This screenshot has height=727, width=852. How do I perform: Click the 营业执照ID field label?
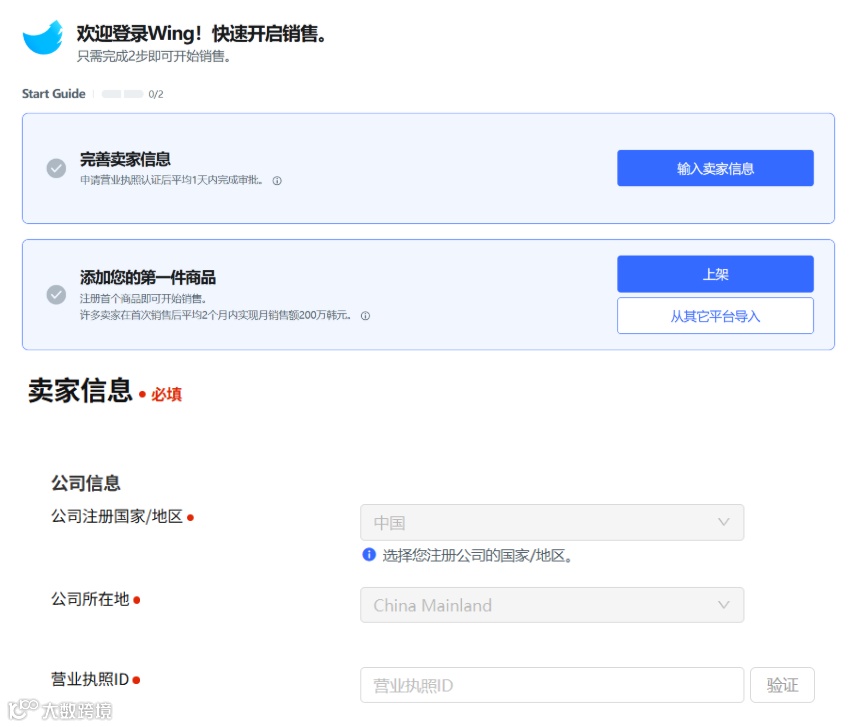click(x=90, y=679)
